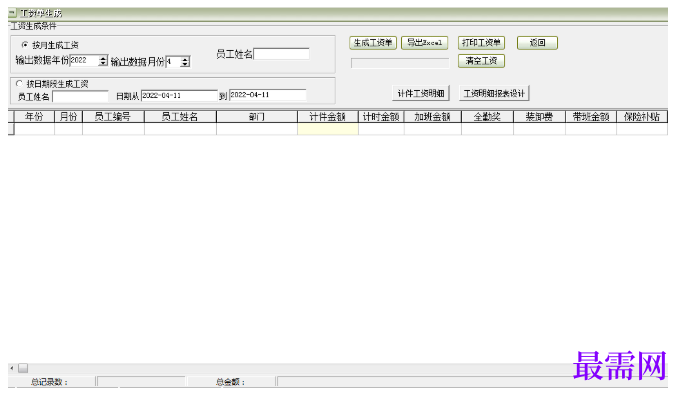Click the horizontal scrollbar thumb
Viewport: 685px width, 397px height.
point(23,368)
